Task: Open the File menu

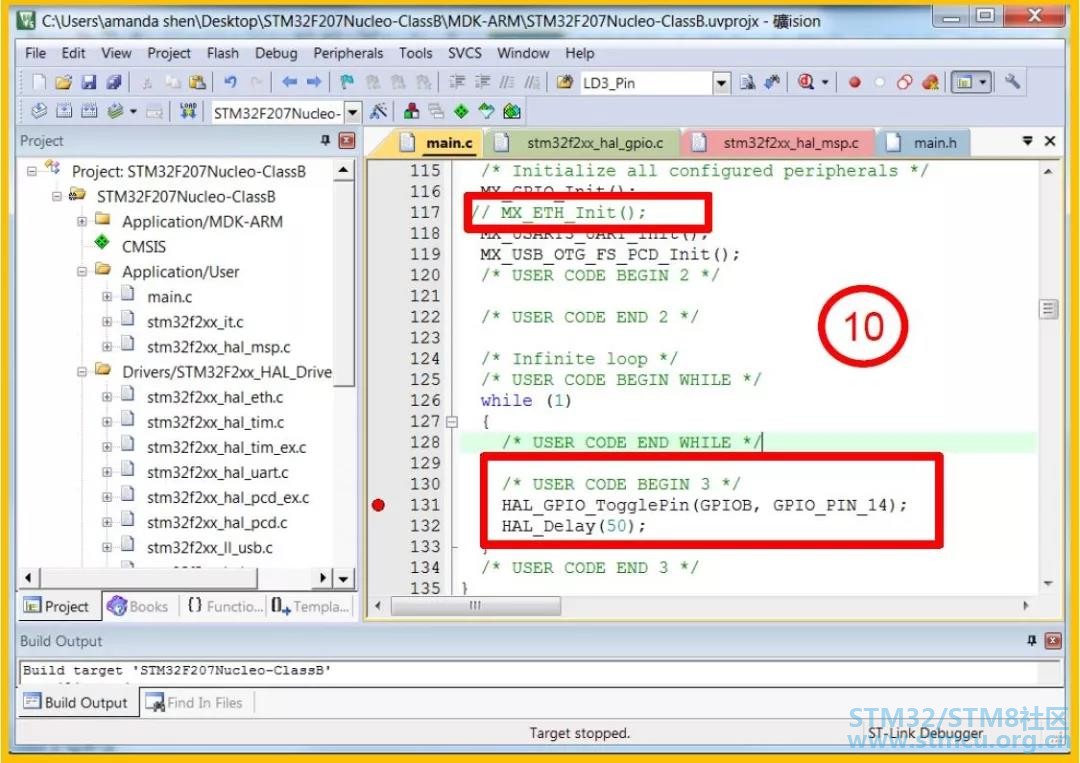Action: [35, 53]
